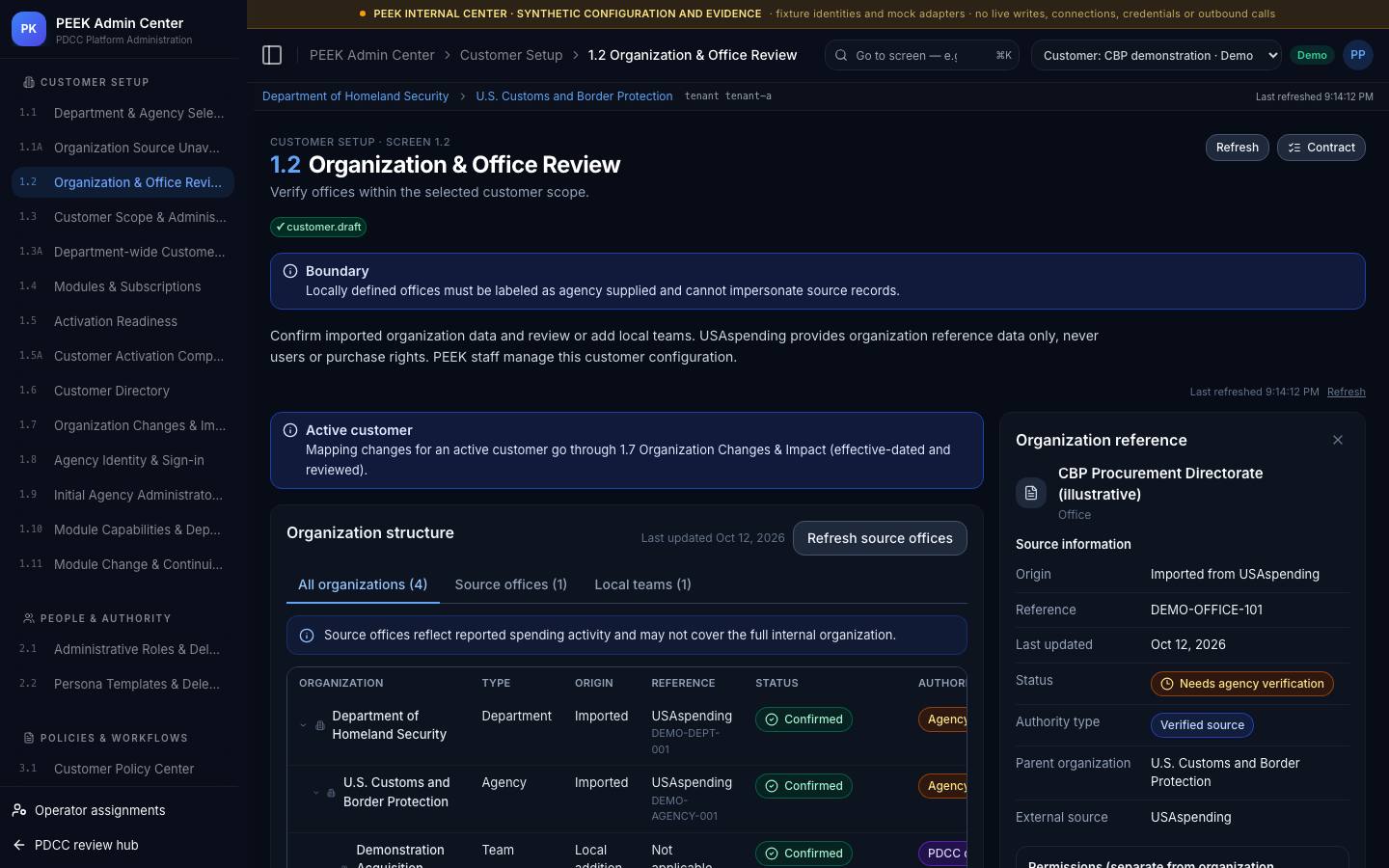
Task: Click the Needs agency verification status badge
Action: [x=1242, y=684]
